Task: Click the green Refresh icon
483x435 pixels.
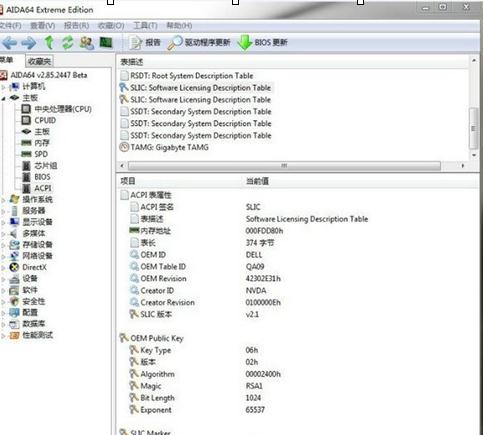Action: (68, 43)
